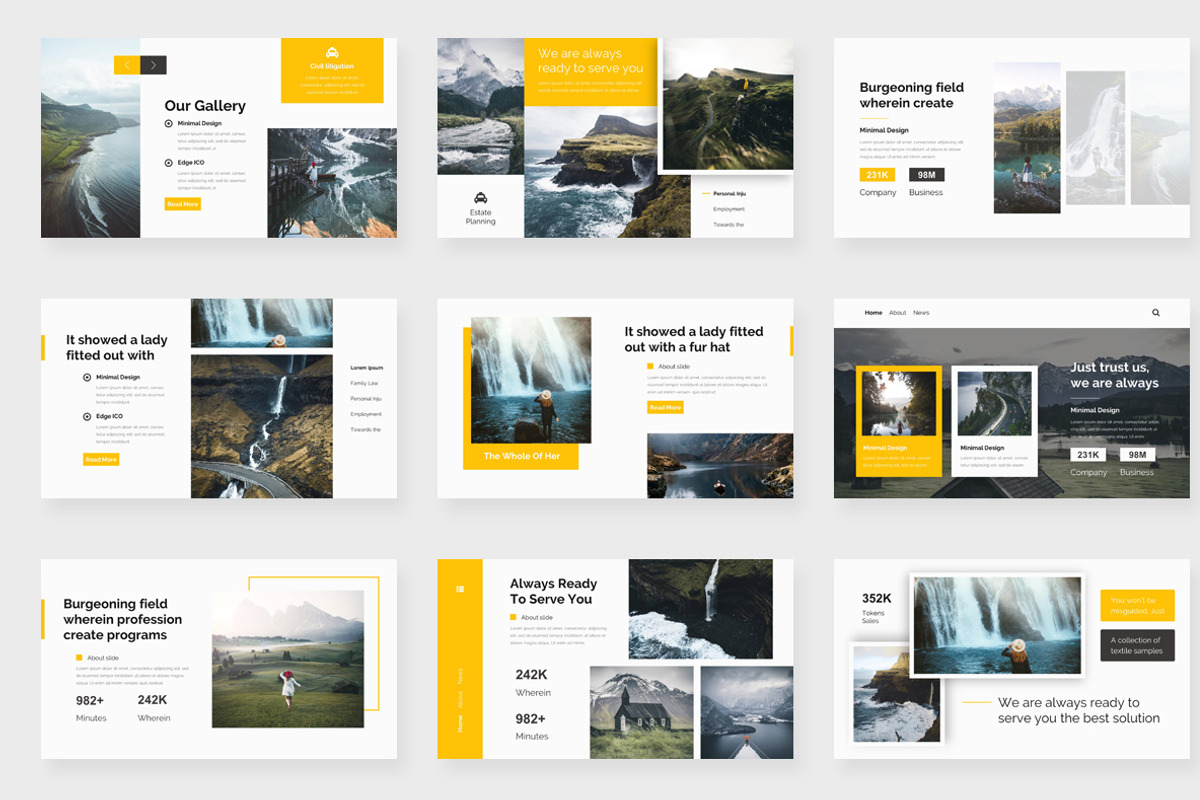Click the yellow 'You won't be misguided' swatch

click(x=1138, y=605)
